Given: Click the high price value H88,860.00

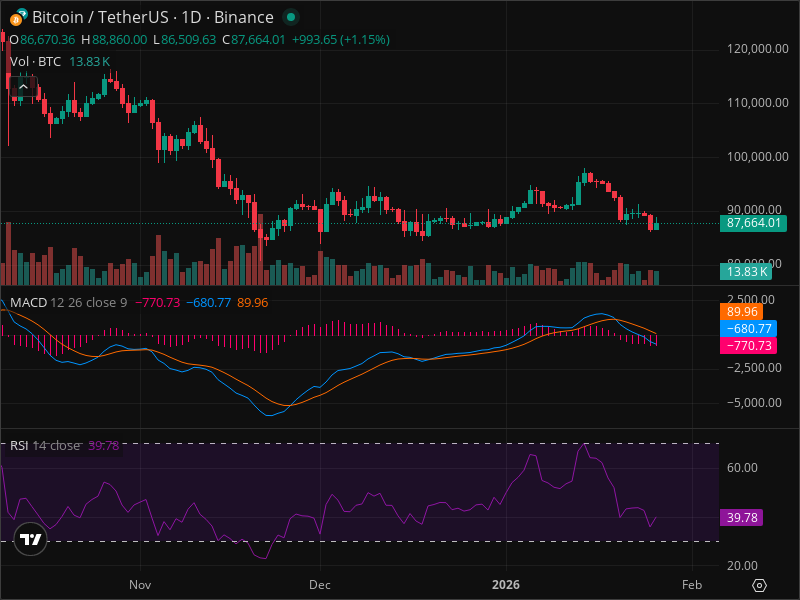Looking at the screenshot, I should click(114, 40).
